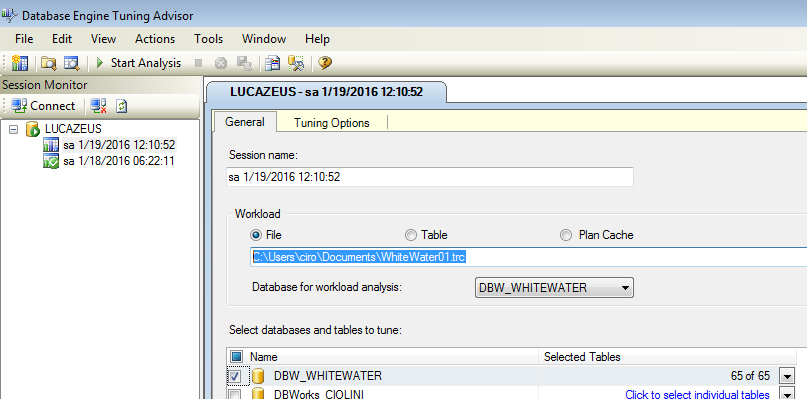This screenshot has width=807, height=399.
Task: Check the DBWorks_CIOLINI database checkbox
Action: pyautogui.click(x=235, y=395)
